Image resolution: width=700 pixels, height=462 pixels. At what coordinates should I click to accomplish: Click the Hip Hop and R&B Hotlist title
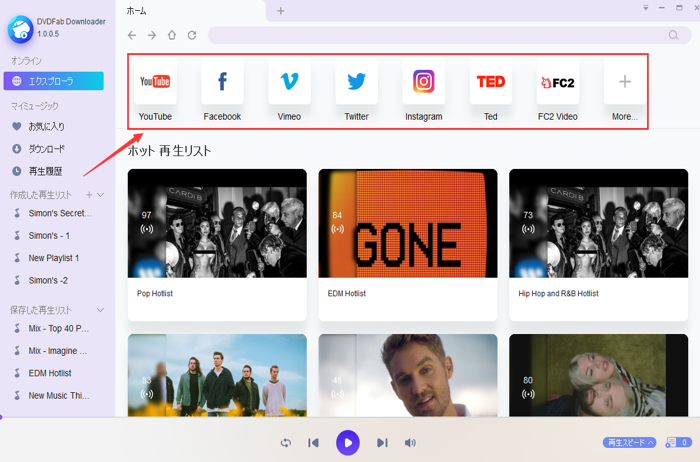click(558, 293)
